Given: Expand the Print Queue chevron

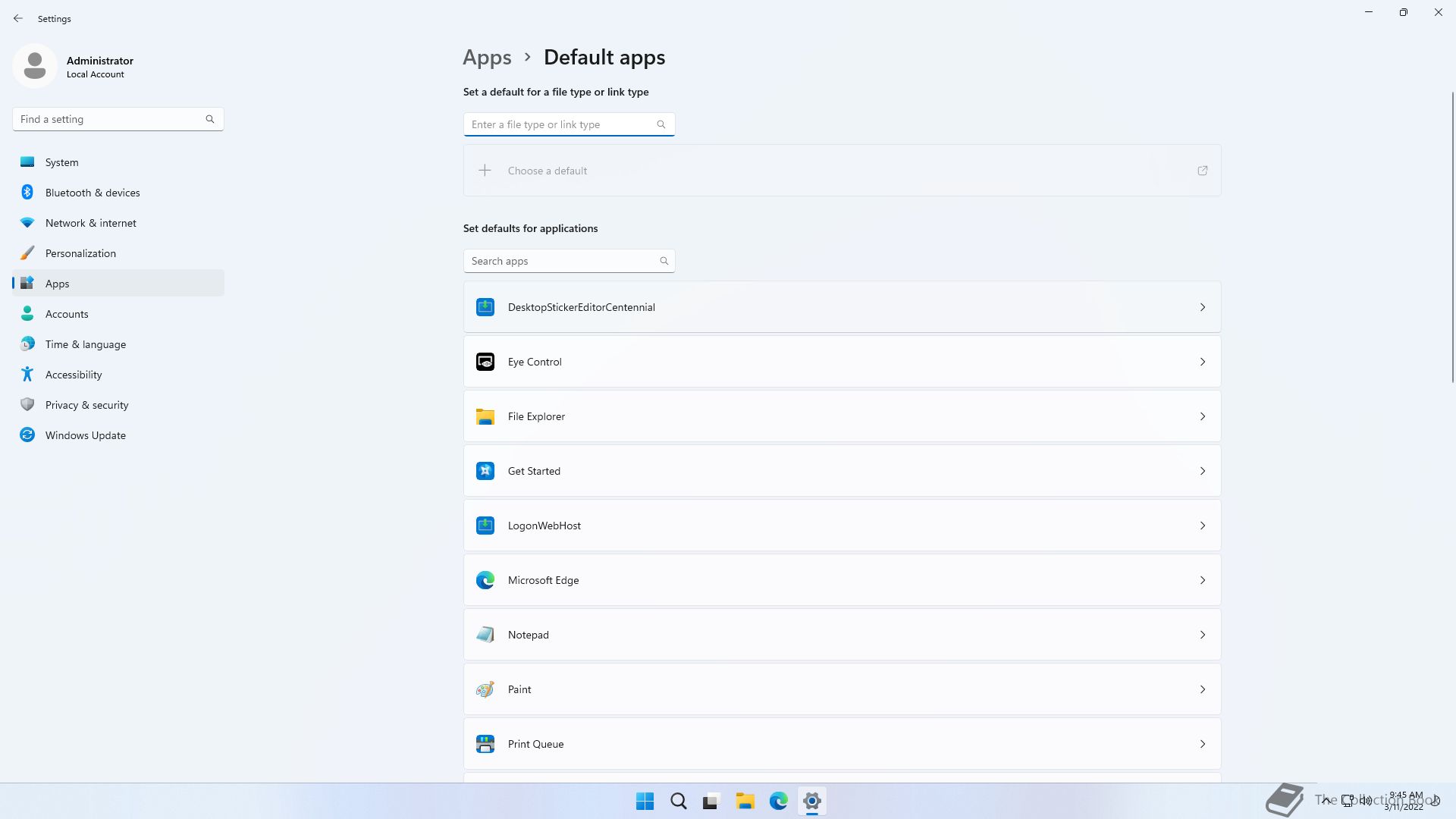Looking at the screenshot, I should tap(1202, 744).
